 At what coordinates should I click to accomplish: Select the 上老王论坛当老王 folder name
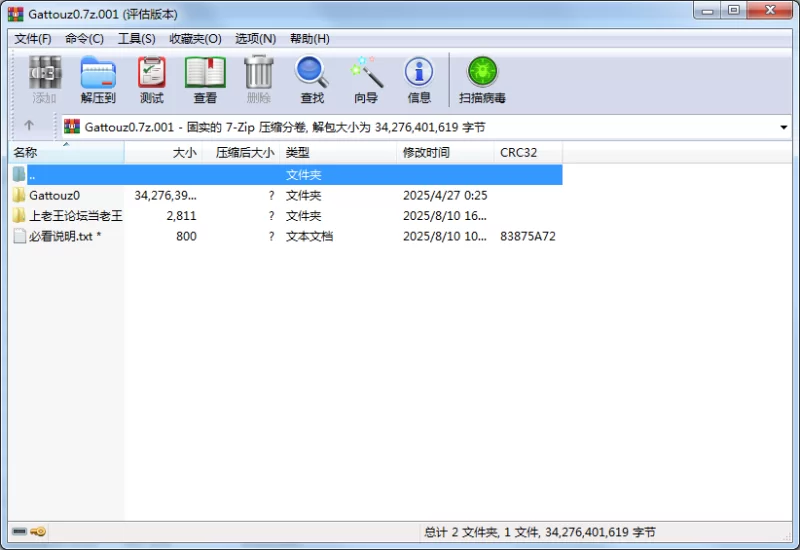coord(76,216)
